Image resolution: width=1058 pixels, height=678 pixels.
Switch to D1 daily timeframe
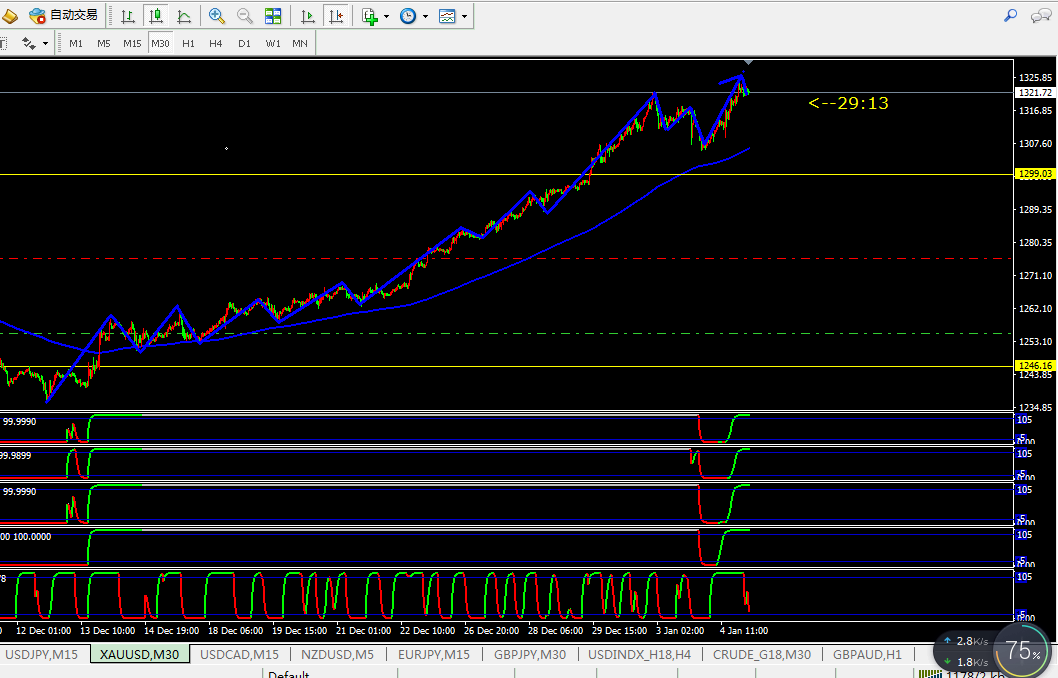(244, 43)
